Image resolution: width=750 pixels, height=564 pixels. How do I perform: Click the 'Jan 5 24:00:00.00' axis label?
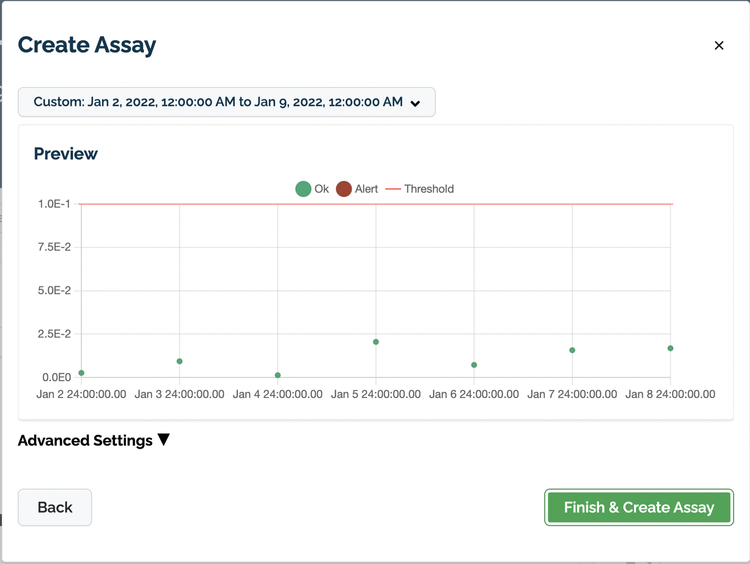click(376, 394)
